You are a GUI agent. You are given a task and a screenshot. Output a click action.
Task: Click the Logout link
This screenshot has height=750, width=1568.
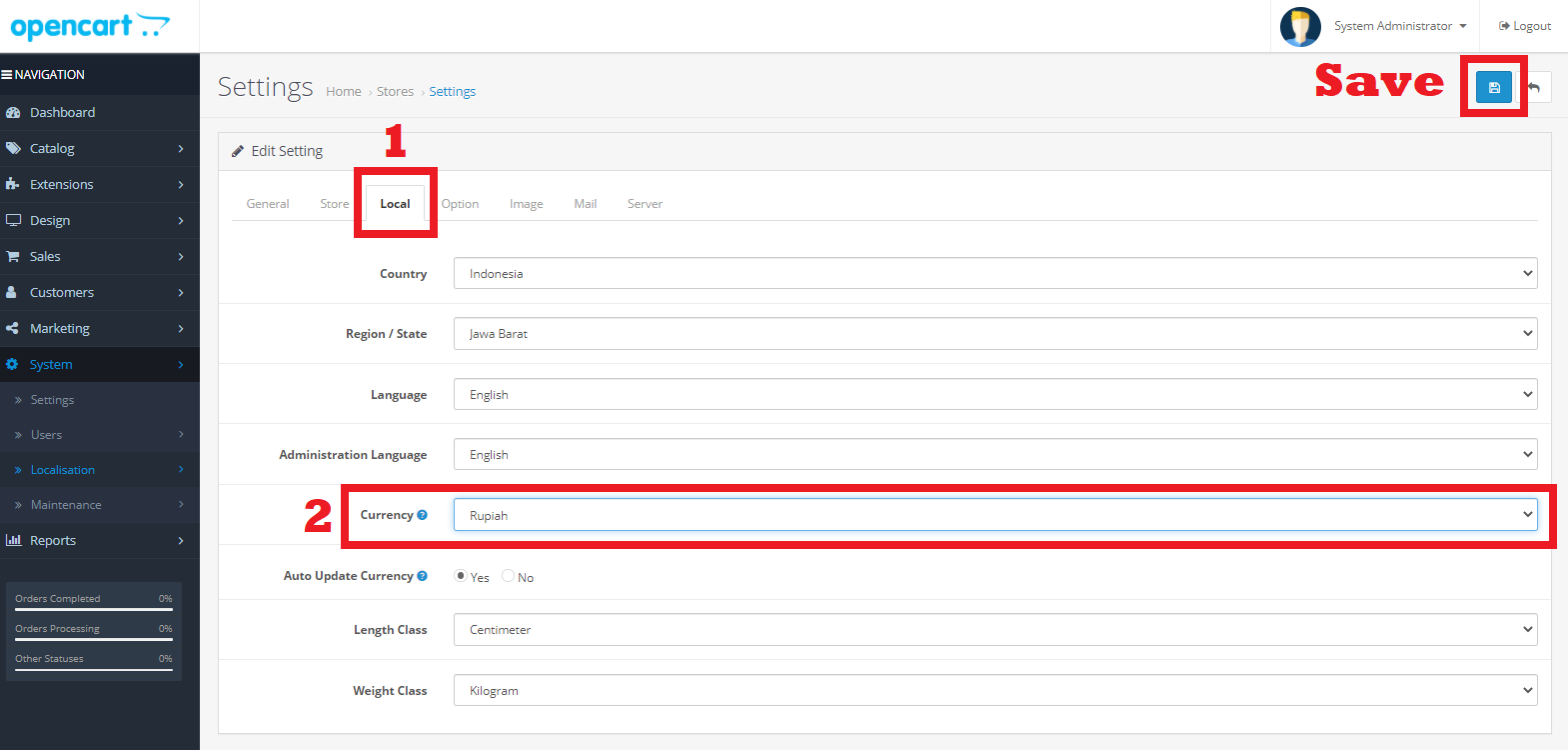point(1525,26)
